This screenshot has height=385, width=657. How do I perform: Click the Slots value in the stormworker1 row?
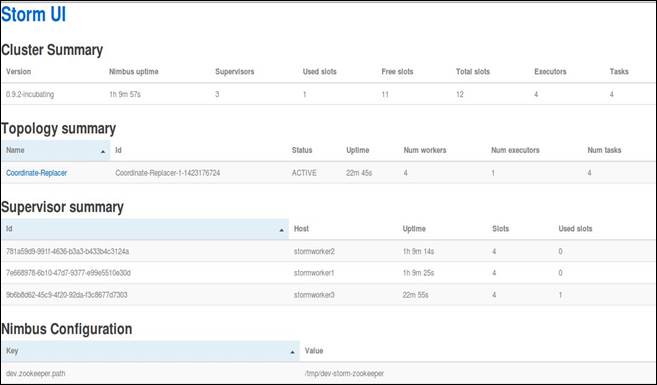pos(494,273)
